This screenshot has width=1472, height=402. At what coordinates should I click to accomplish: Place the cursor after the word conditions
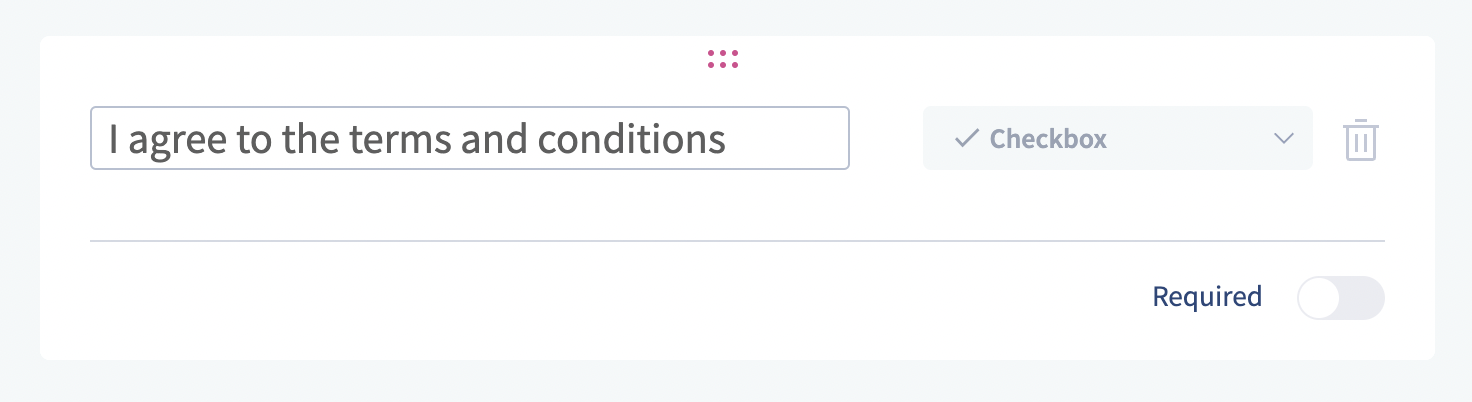pyautogui.click(x=728, y=139)
